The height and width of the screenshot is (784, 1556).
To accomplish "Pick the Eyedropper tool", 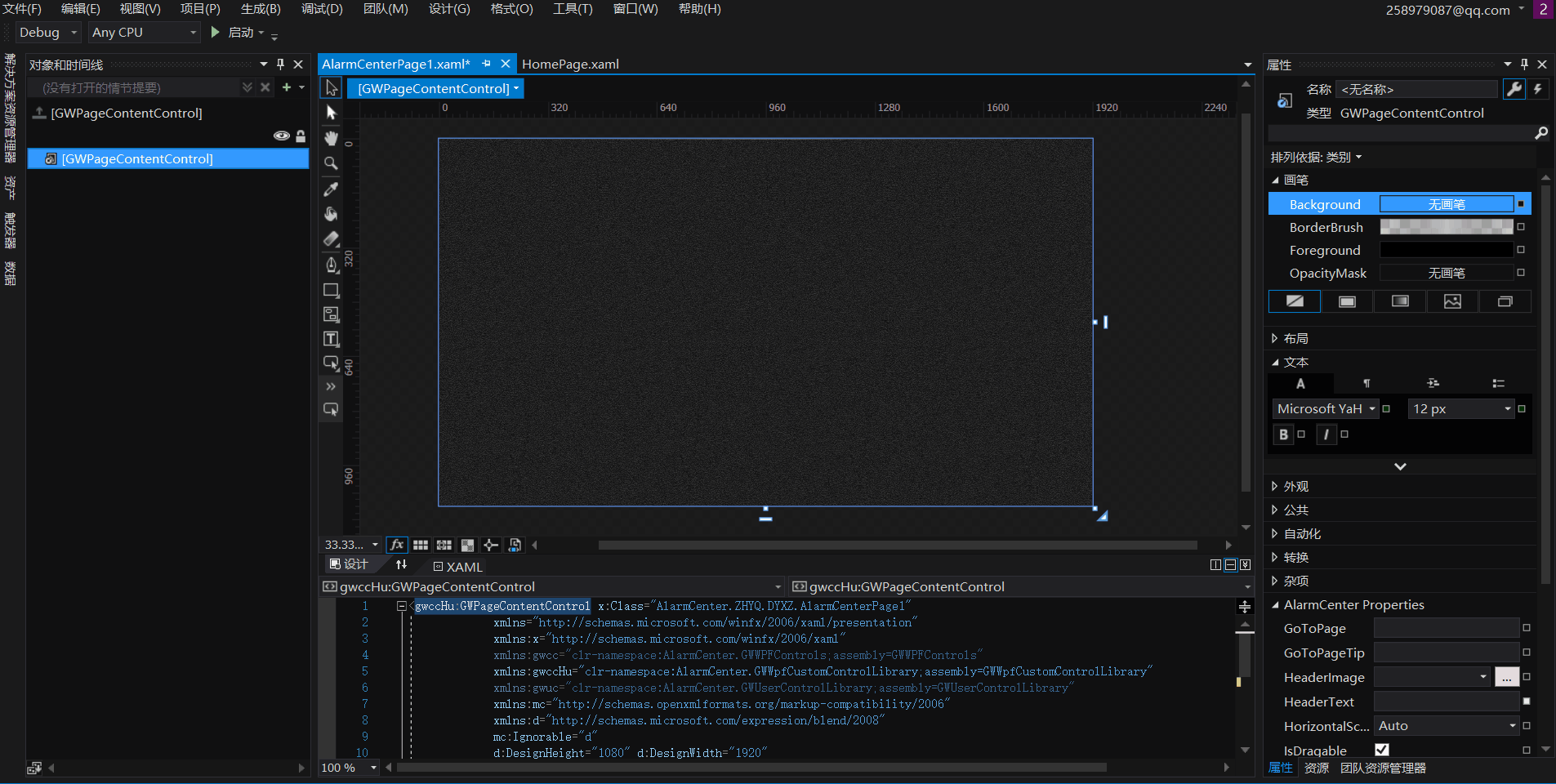I will coord(331,189).
